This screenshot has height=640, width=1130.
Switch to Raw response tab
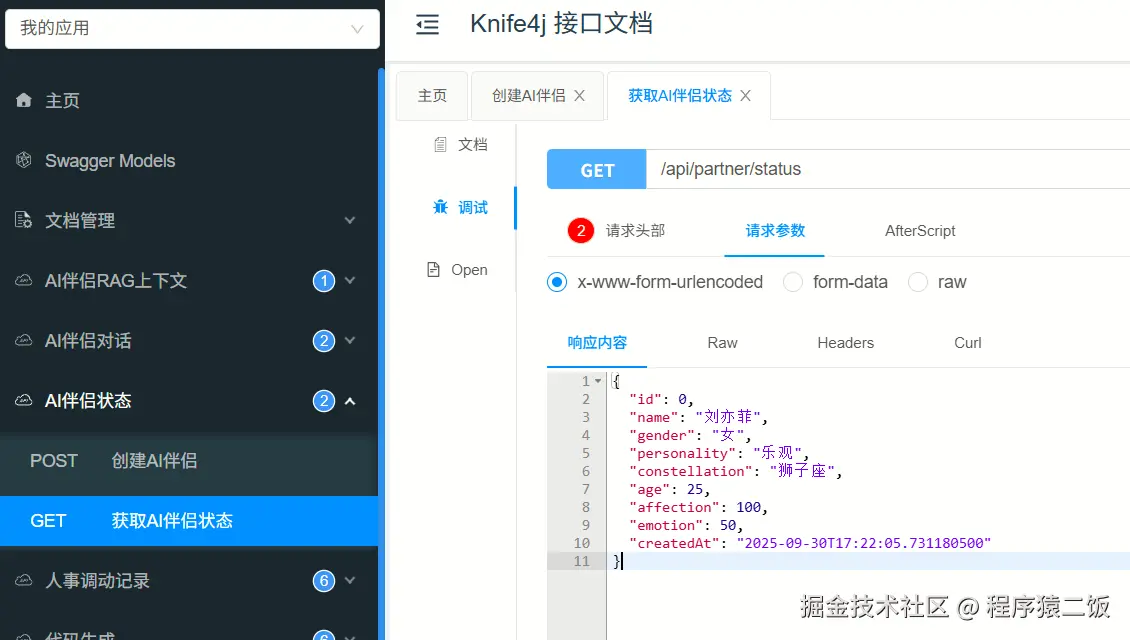pyautogui.click(x=722, y=343)
